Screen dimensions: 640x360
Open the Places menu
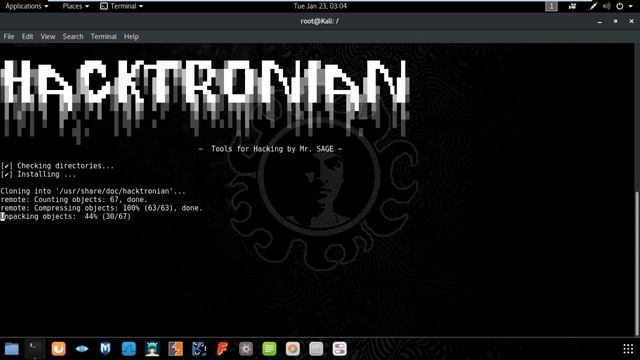76,6
